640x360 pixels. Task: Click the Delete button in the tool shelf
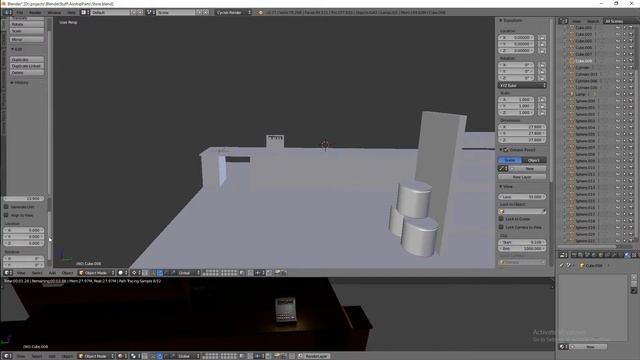[27, 73]
